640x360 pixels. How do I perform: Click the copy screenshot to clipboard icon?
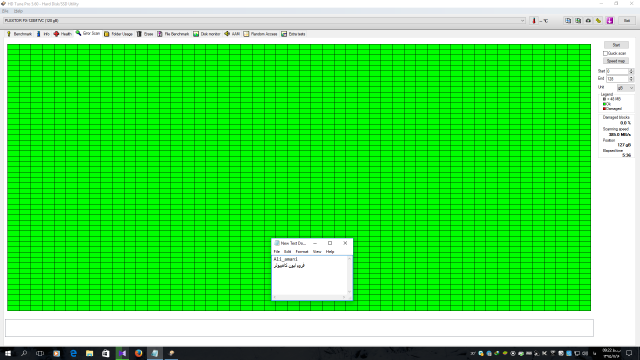tap(578, 20)
